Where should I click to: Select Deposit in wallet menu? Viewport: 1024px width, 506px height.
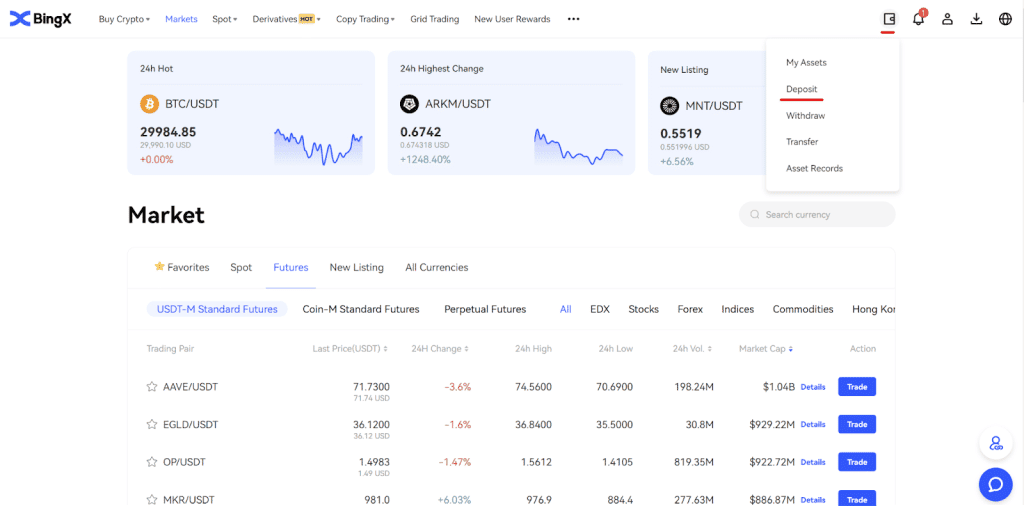point(801,89)
